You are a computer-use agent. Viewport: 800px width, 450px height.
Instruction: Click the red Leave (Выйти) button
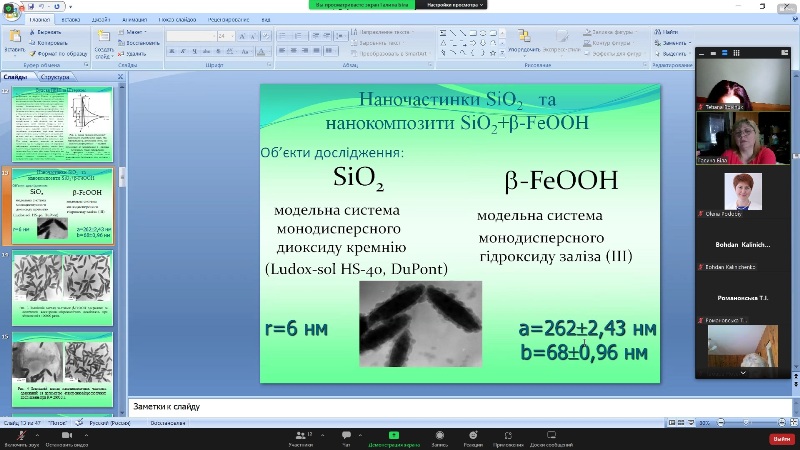click(780, 438)
